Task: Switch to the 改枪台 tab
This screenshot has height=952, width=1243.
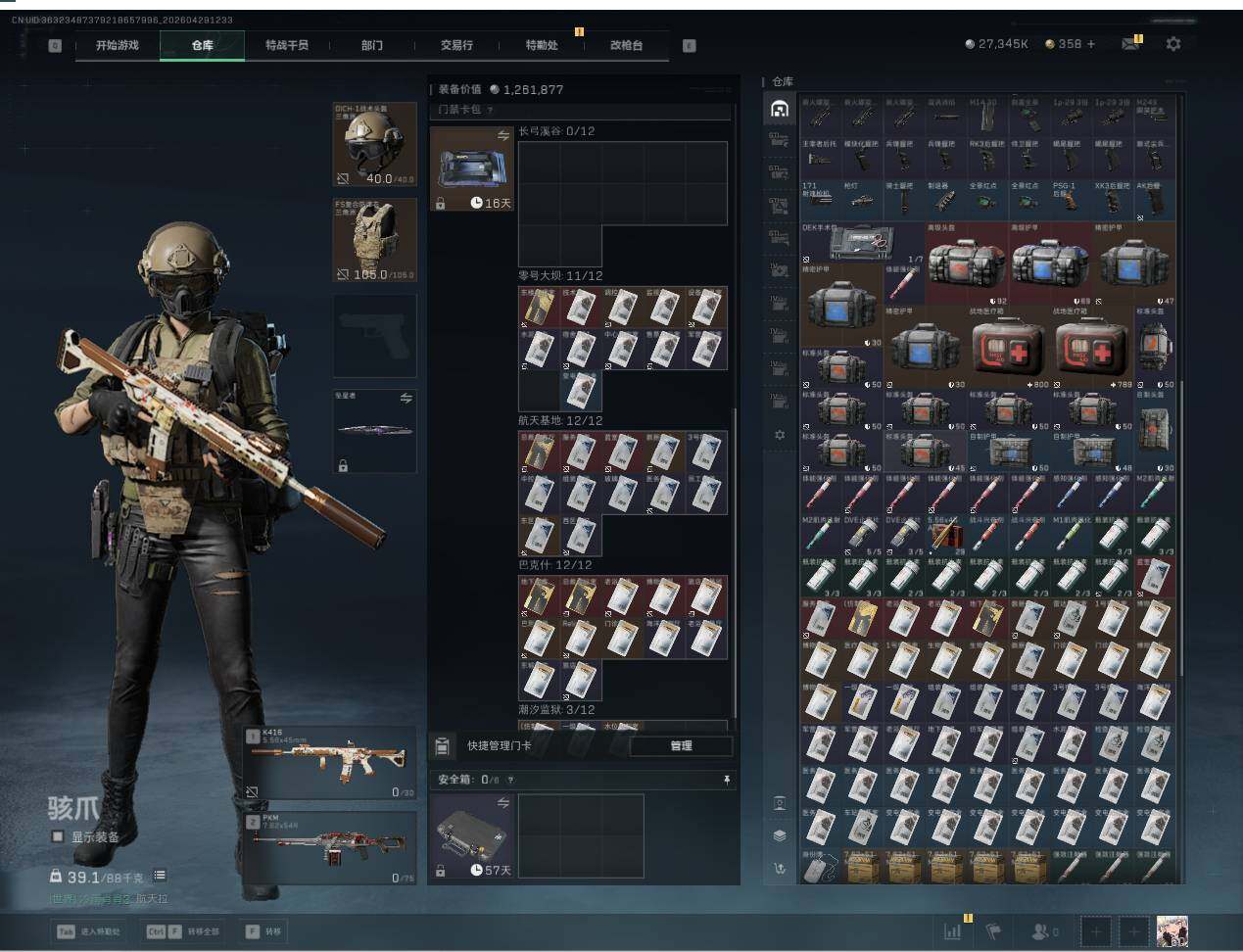Action: [627, 45]
